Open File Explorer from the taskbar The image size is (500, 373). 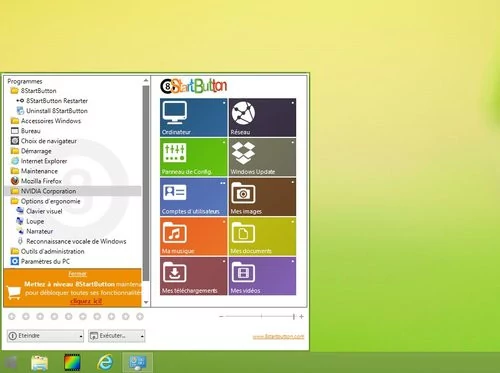[x=39, y=363]
